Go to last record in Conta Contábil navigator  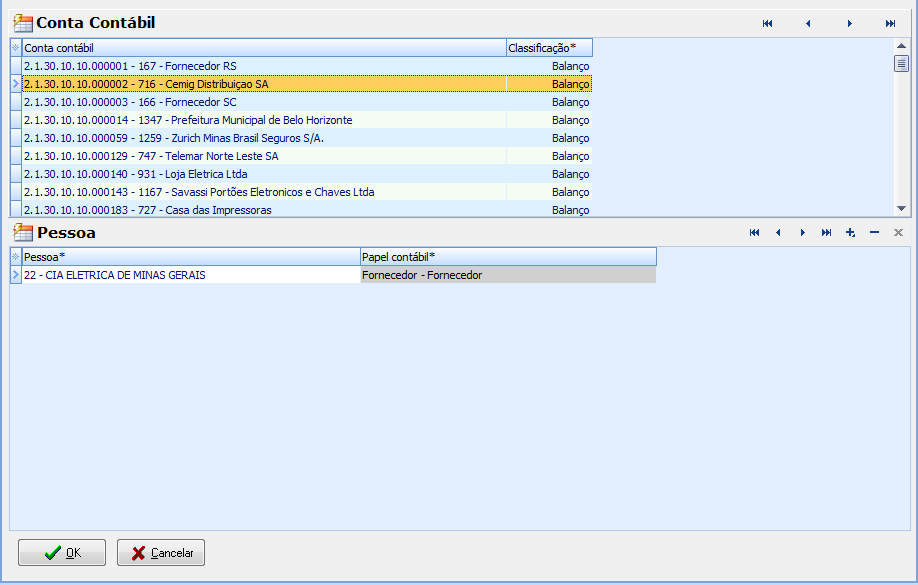890,23
